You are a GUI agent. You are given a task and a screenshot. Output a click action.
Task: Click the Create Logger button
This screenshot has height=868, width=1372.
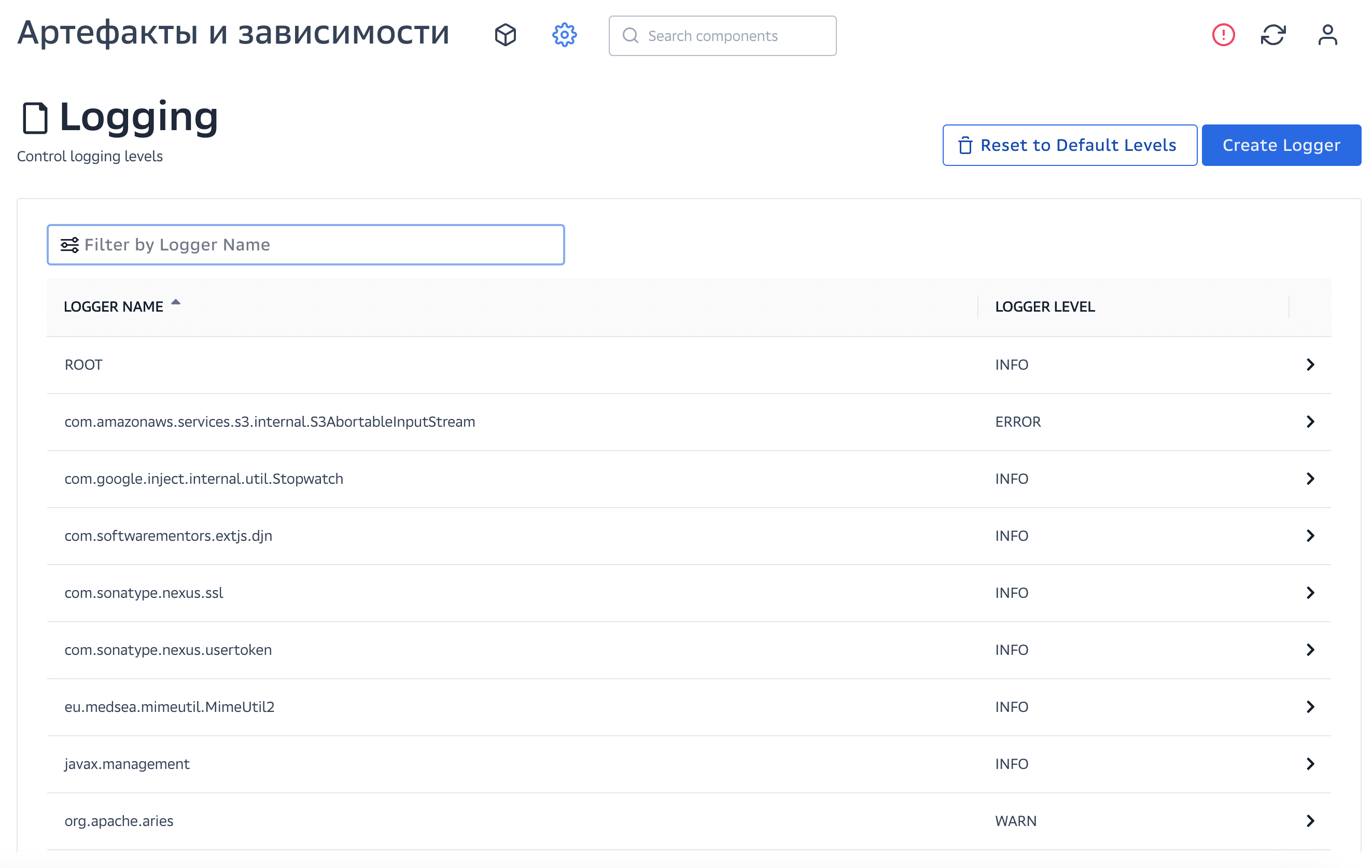(x=1281, y=145)
